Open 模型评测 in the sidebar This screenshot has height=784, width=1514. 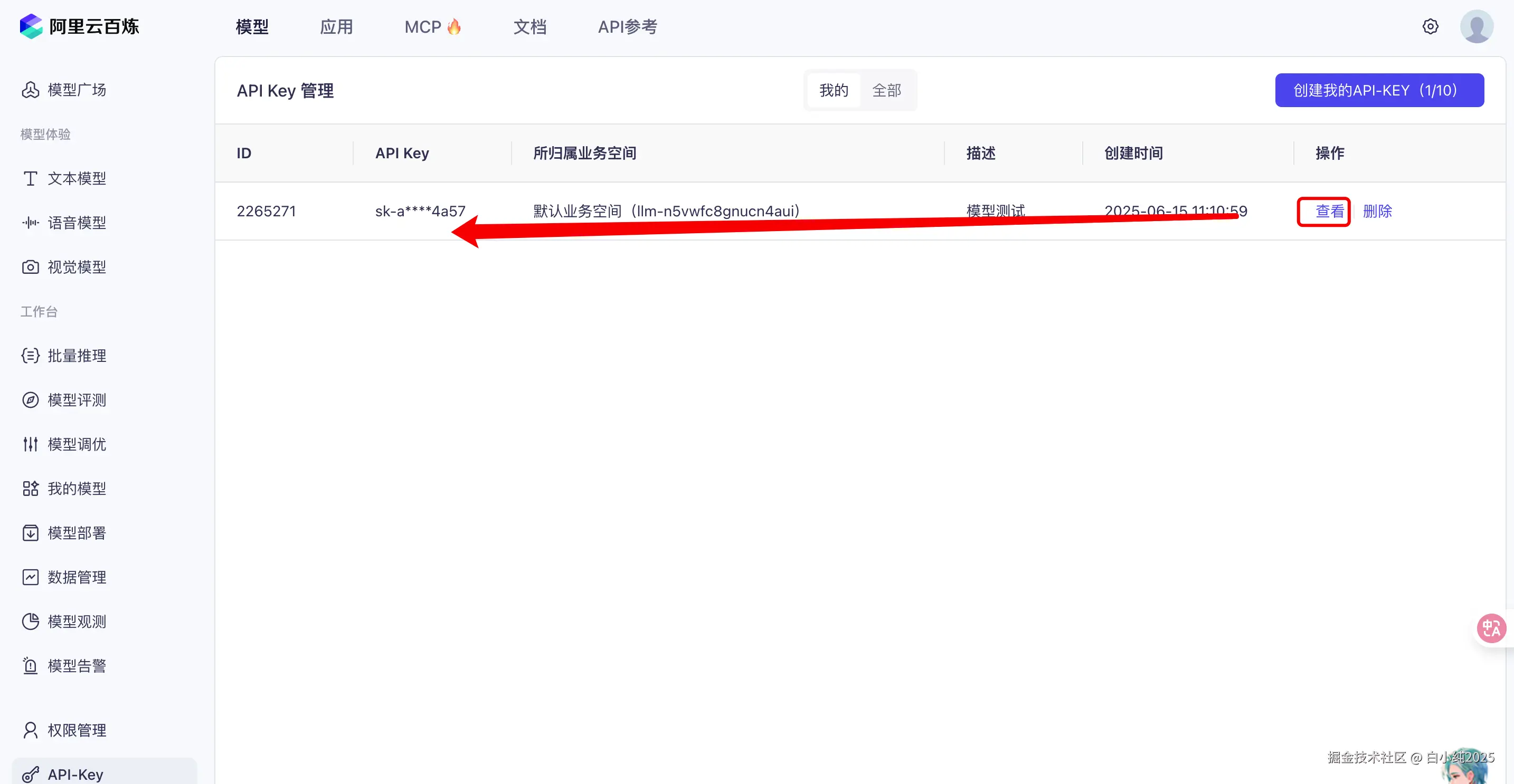point(77,400)
